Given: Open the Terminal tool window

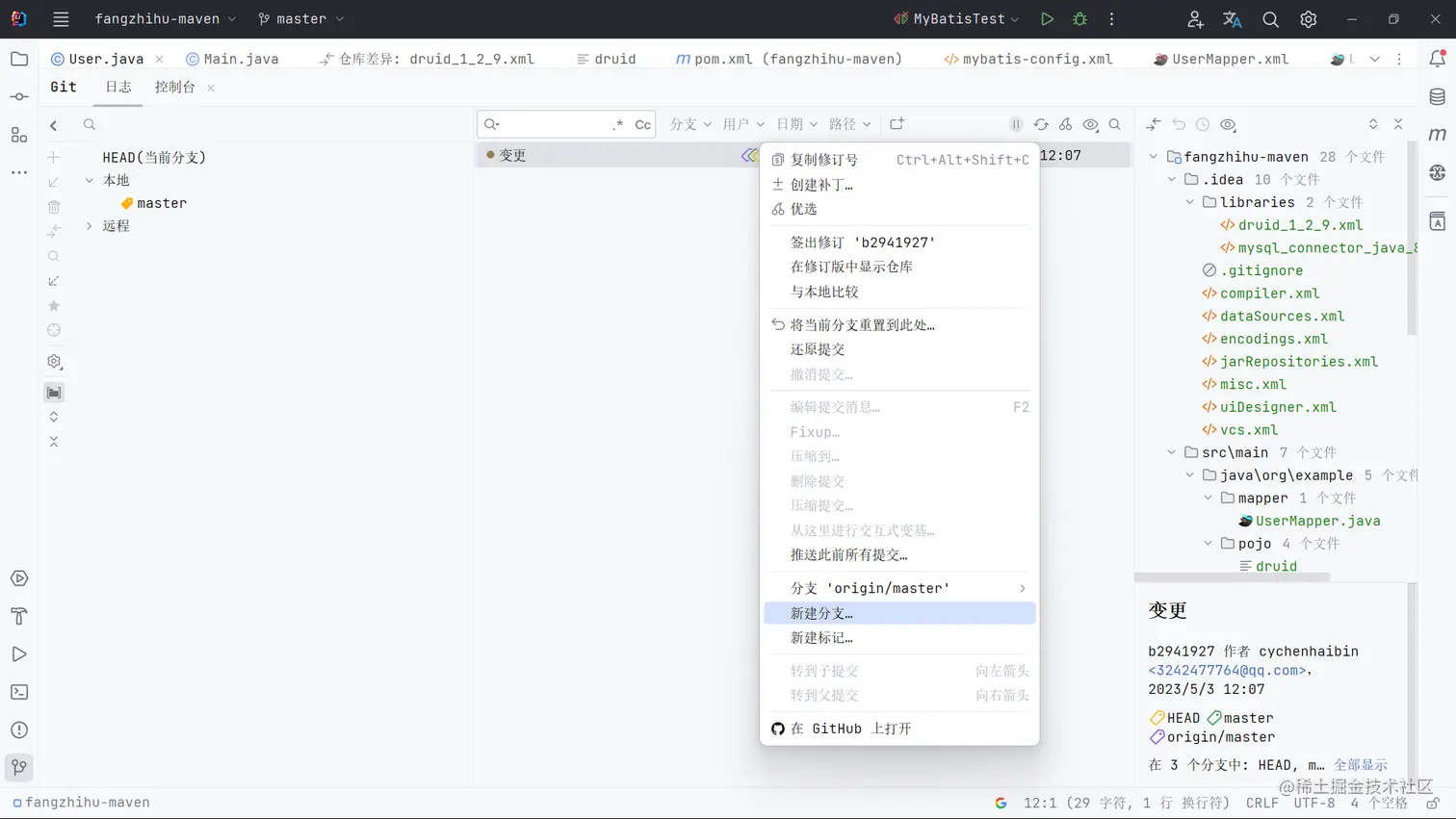Looking at the screenshot, I should click(19, 692).
